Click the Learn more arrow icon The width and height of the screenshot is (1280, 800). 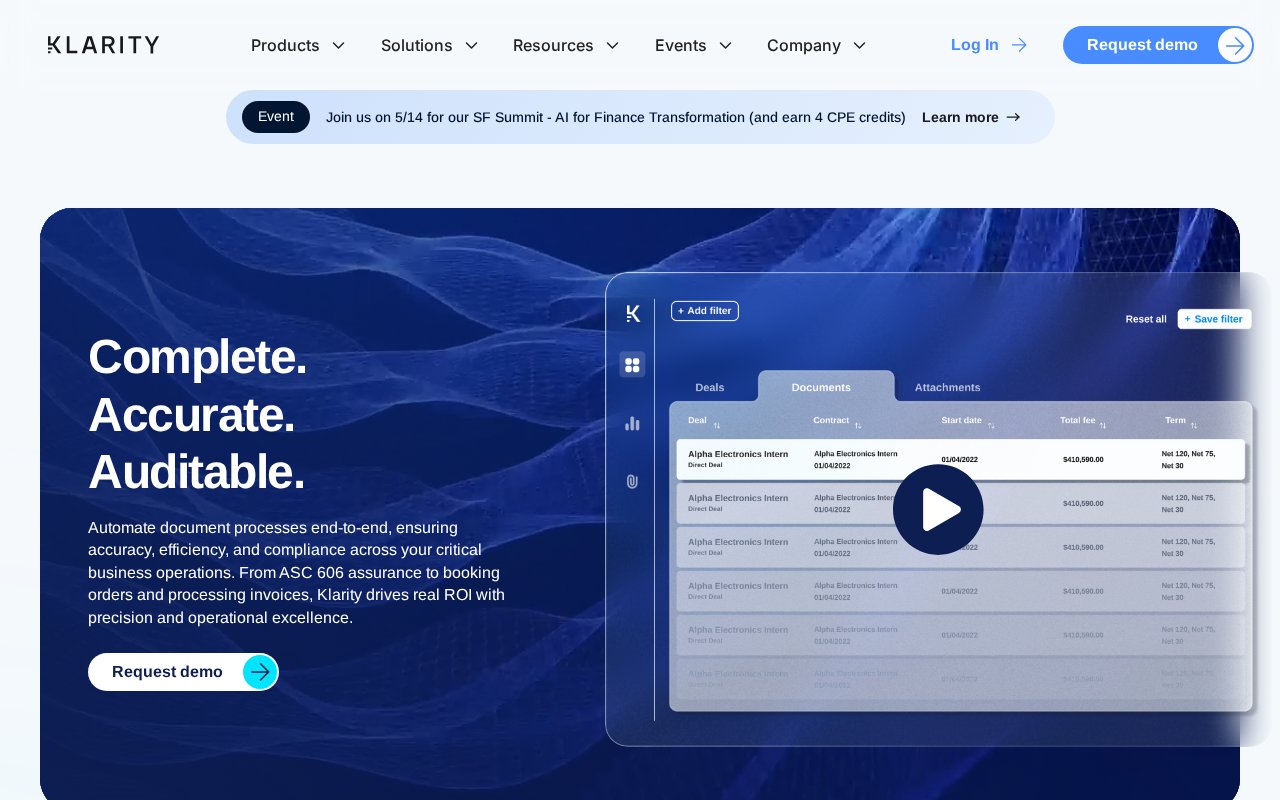tap(1013, 117)
